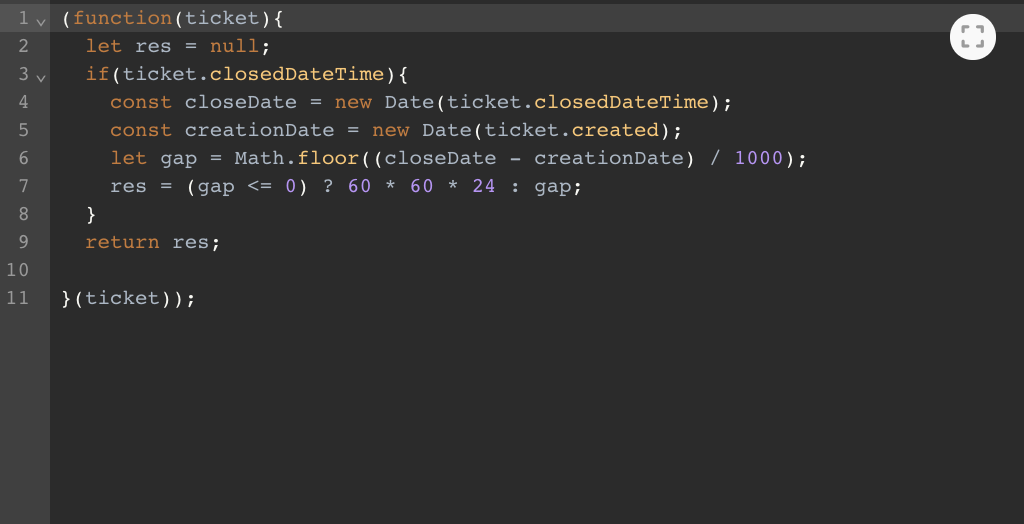Place cursor on the 'return' keyword
This screenshot has height=524, width=1024.
[123, 243]
